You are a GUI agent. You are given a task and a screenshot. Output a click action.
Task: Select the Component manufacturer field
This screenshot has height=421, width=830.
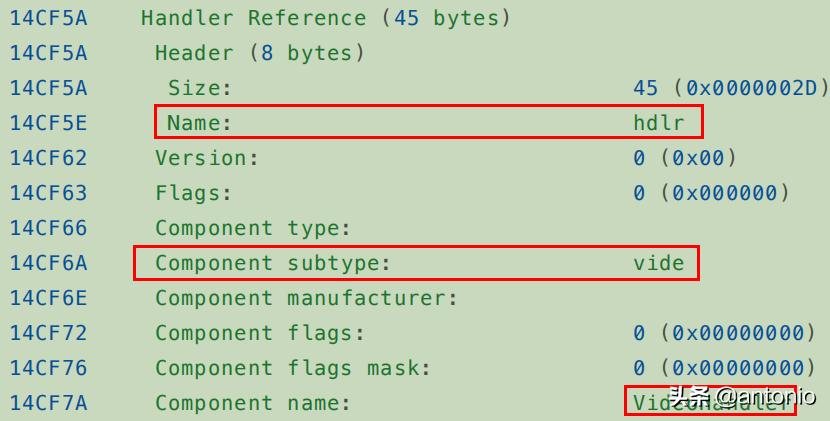(306, 298)
